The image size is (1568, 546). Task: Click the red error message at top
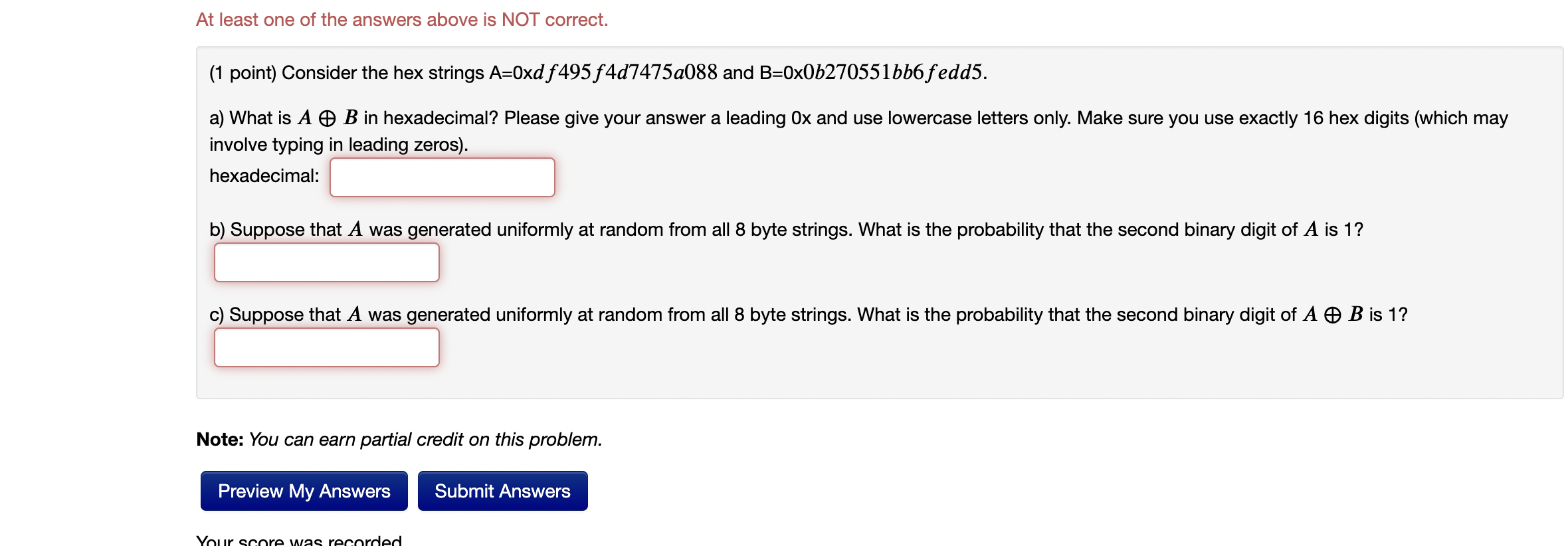click(x=401, y=19)
